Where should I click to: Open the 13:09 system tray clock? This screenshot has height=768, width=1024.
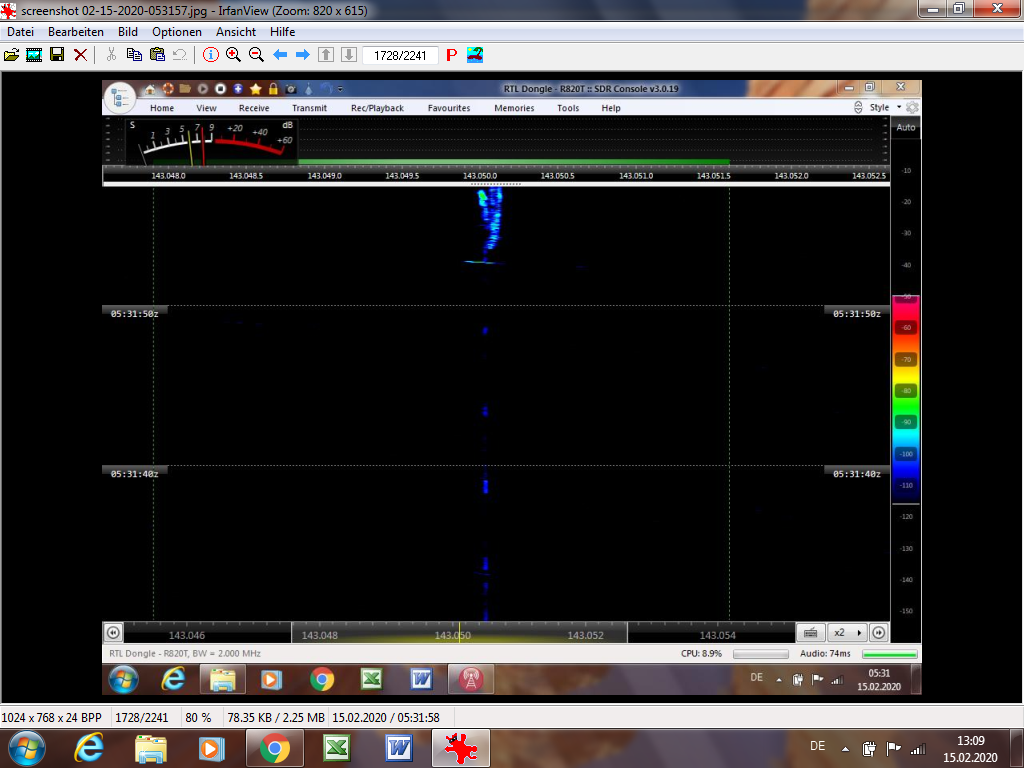970,749
